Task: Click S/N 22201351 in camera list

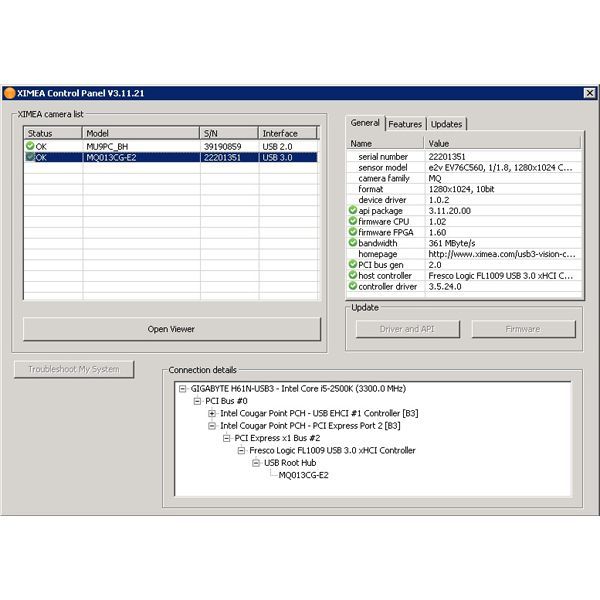Action: tap(222, 157)
